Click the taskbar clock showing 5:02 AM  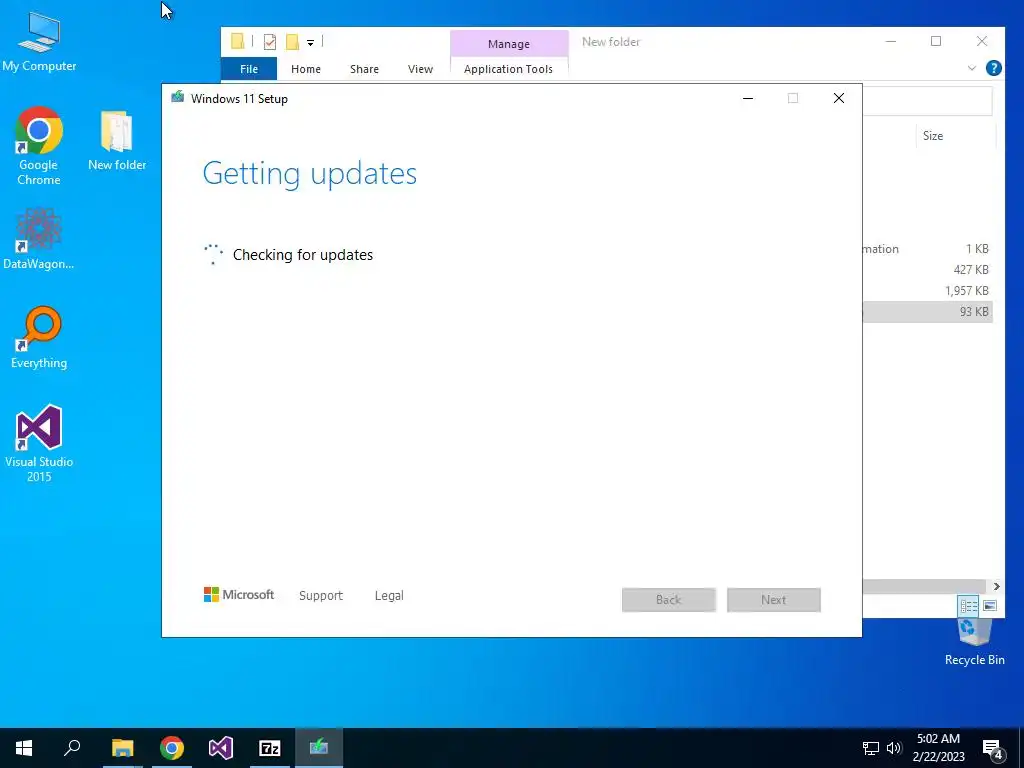(938, 748)
